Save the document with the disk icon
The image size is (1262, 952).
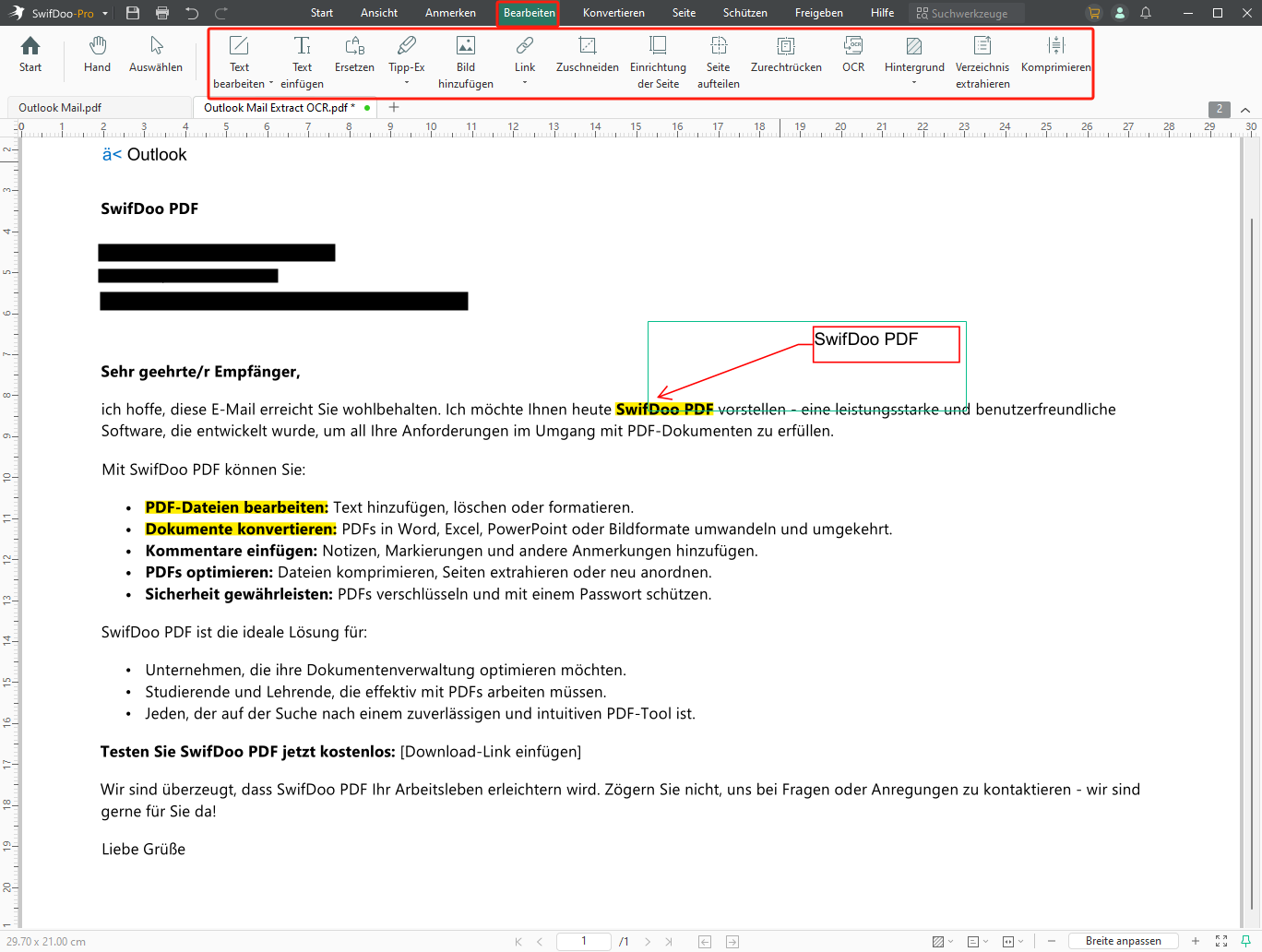pyautogui.click(x=133, y=13)
